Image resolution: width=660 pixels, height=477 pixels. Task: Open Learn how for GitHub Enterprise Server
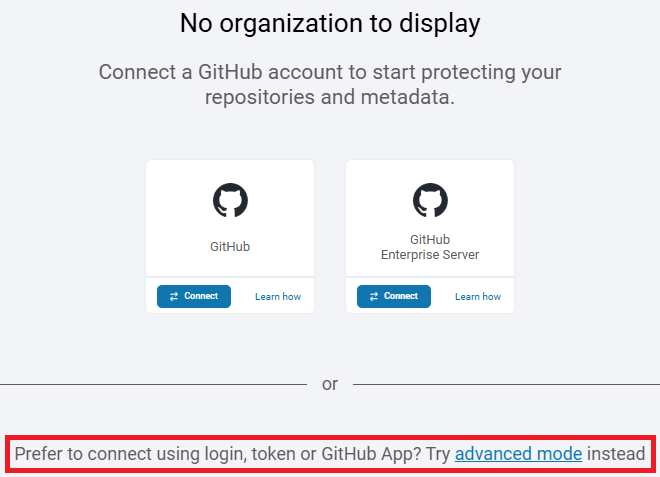pos(478,297)
